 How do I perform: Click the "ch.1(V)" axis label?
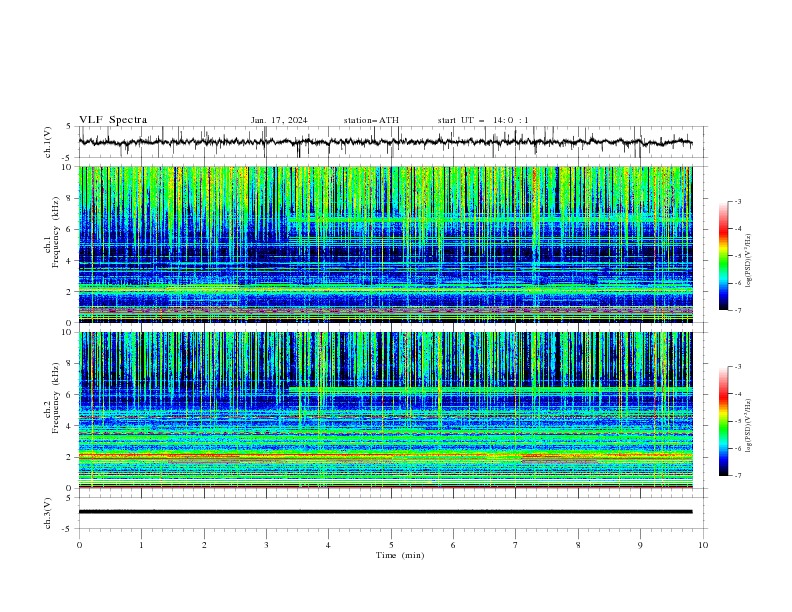(48, 142)
